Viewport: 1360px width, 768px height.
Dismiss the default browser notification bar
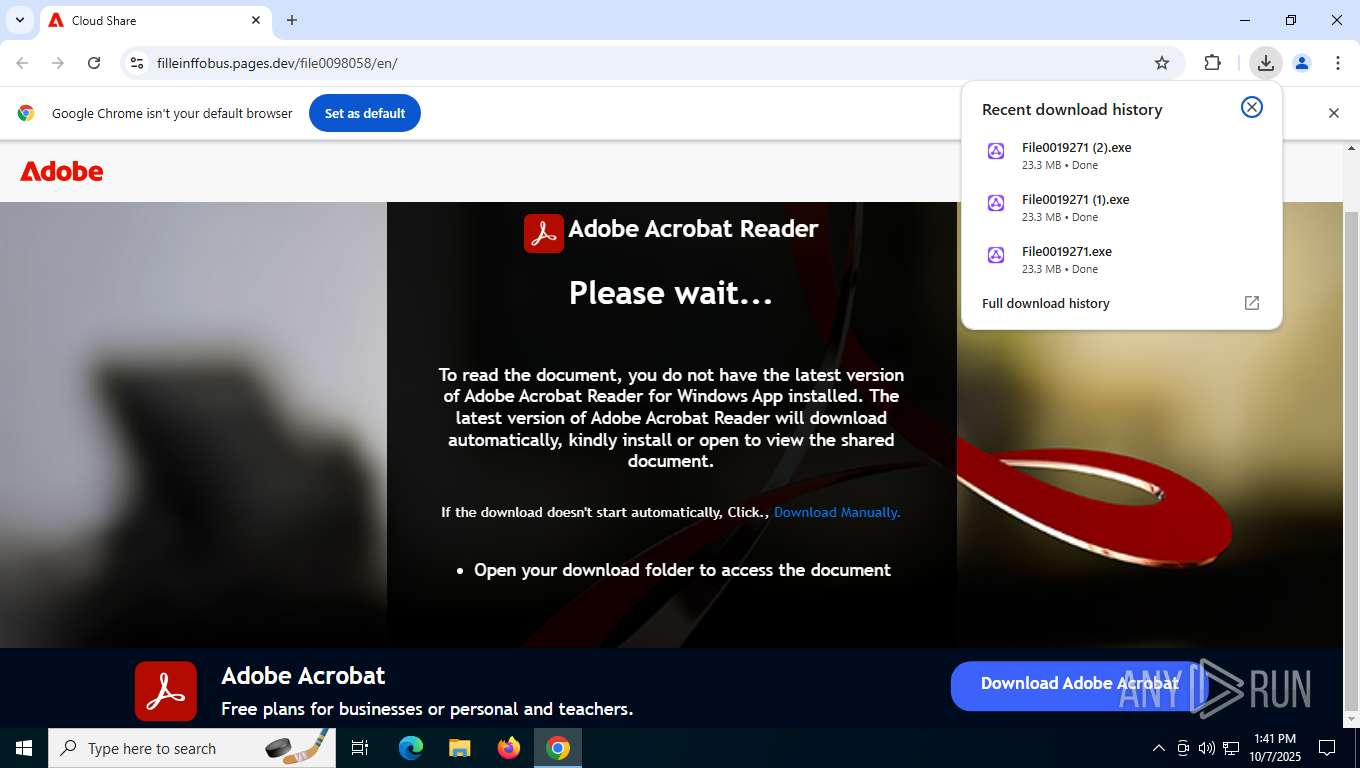(x=1333, y=113)
